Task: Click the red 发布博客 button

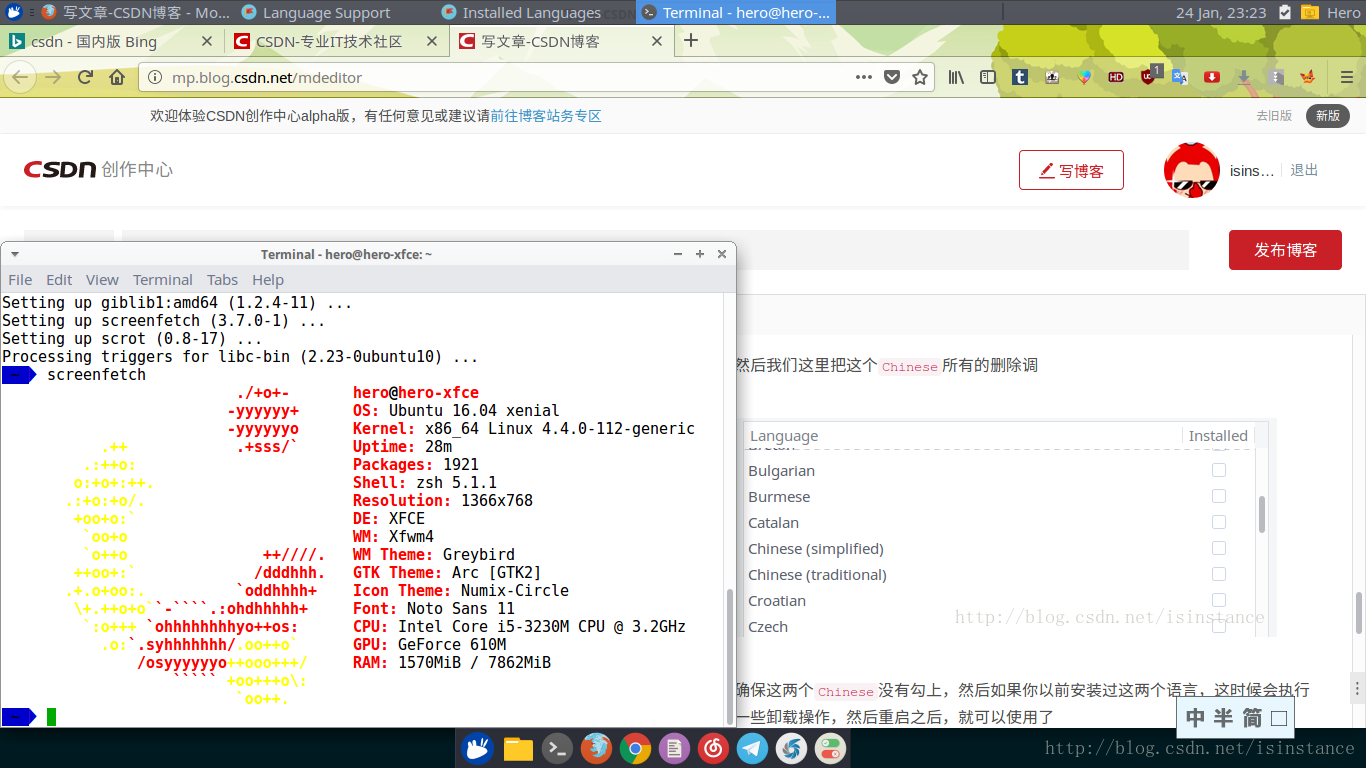Action: pos(1285,250)
